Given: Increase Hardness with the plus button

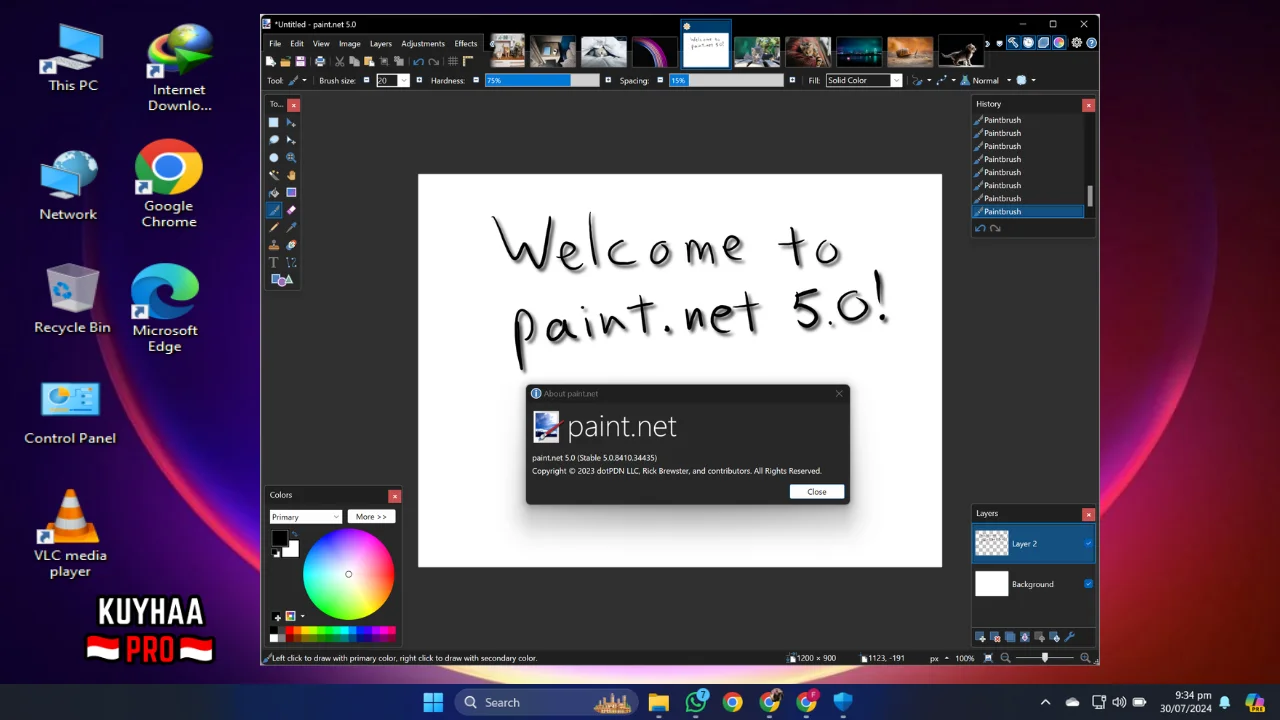Looking at the screenshot, I should [x=608, y=80].
